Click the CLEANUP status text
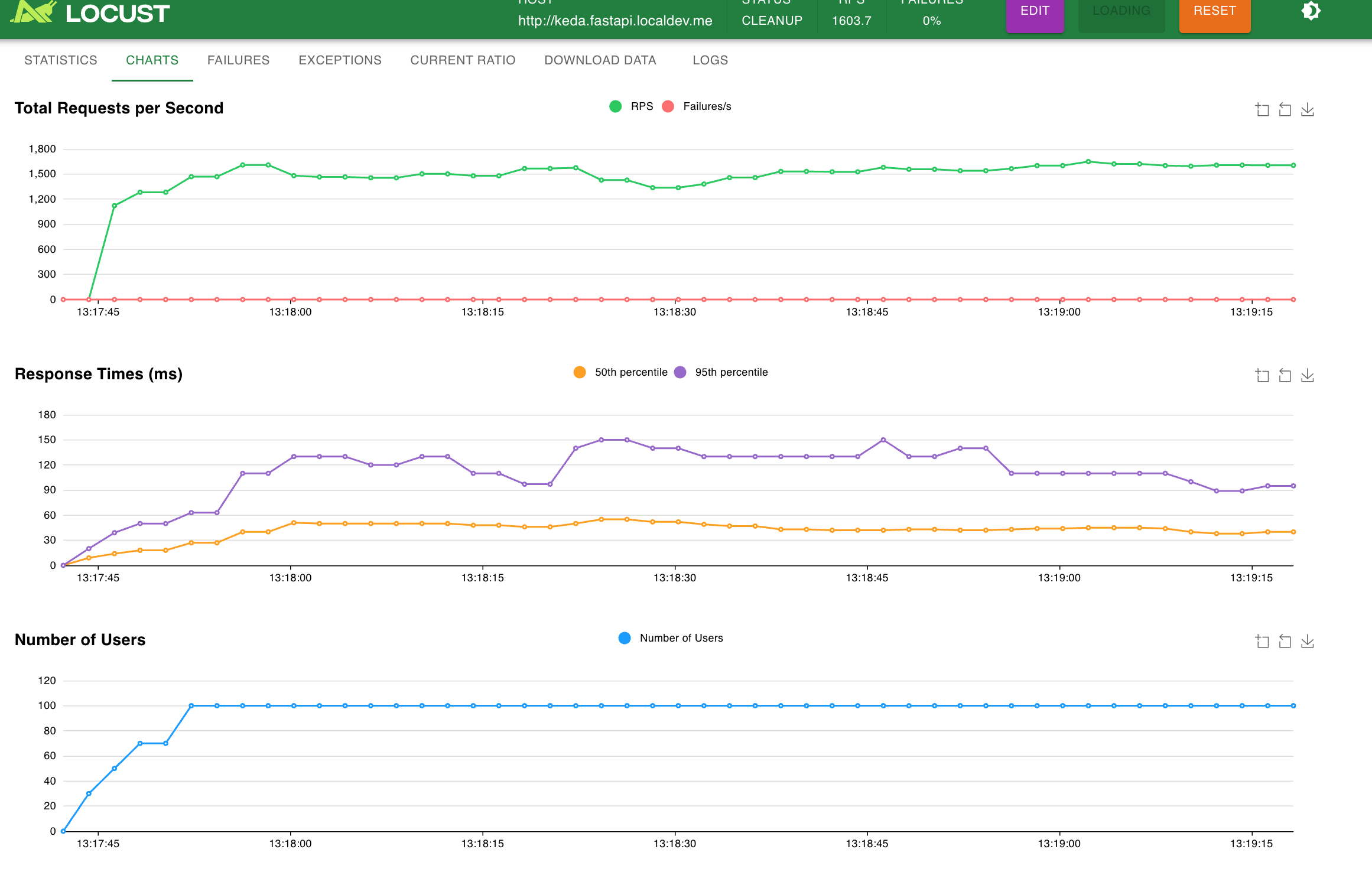The height and width of the screenshot is (872, 1372). pos(772,21)
